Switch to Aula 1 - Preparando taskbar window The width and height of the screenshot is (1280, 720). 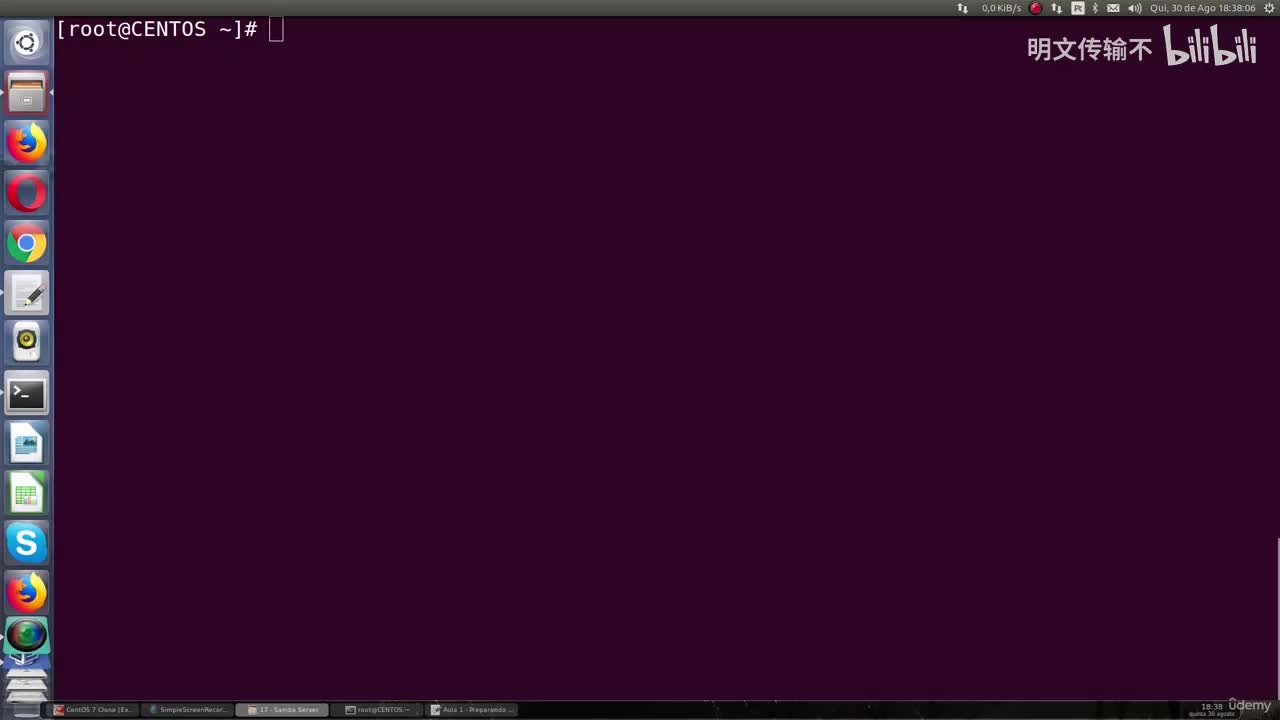472,709
